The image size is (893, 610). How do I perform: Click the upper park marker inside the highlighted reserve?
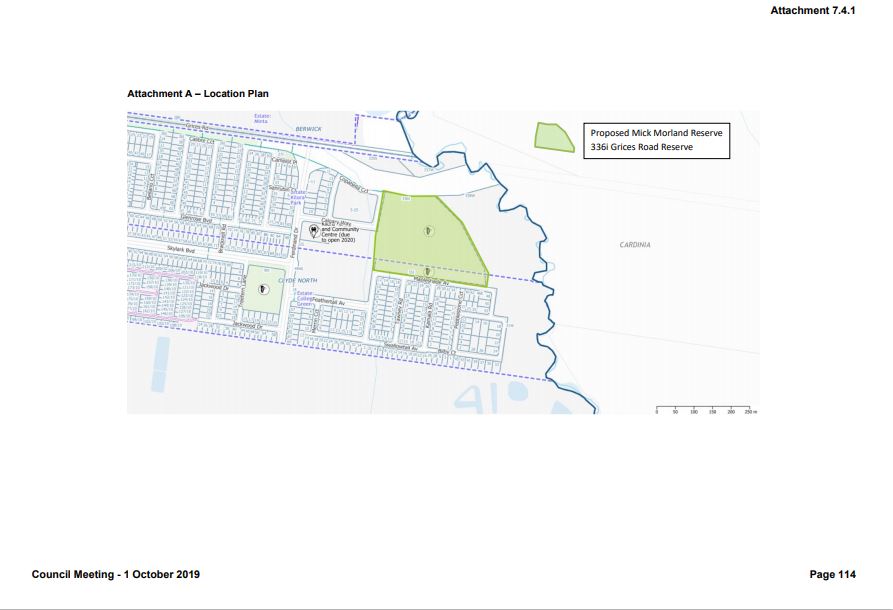coord(428,231)
